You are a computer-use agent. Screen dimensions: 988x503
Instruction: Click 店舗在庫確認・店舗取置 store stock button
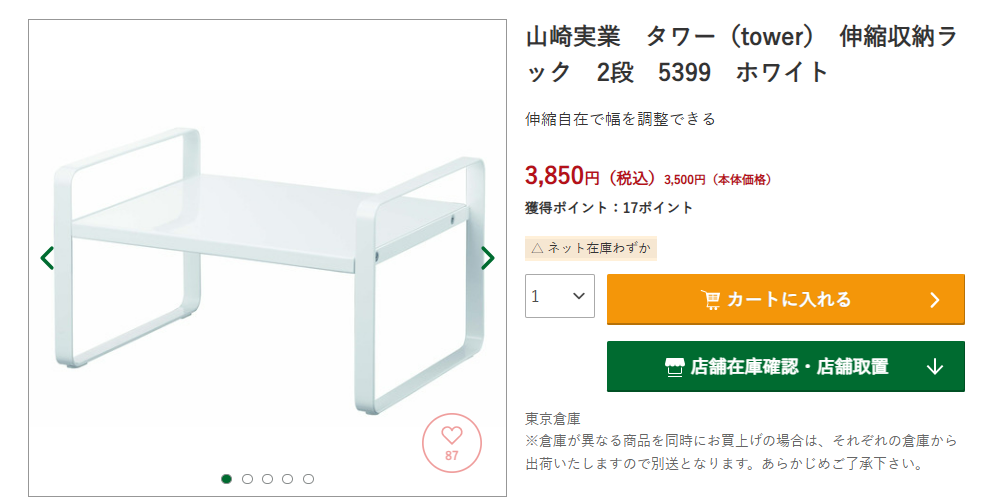(x=786, y=366)
